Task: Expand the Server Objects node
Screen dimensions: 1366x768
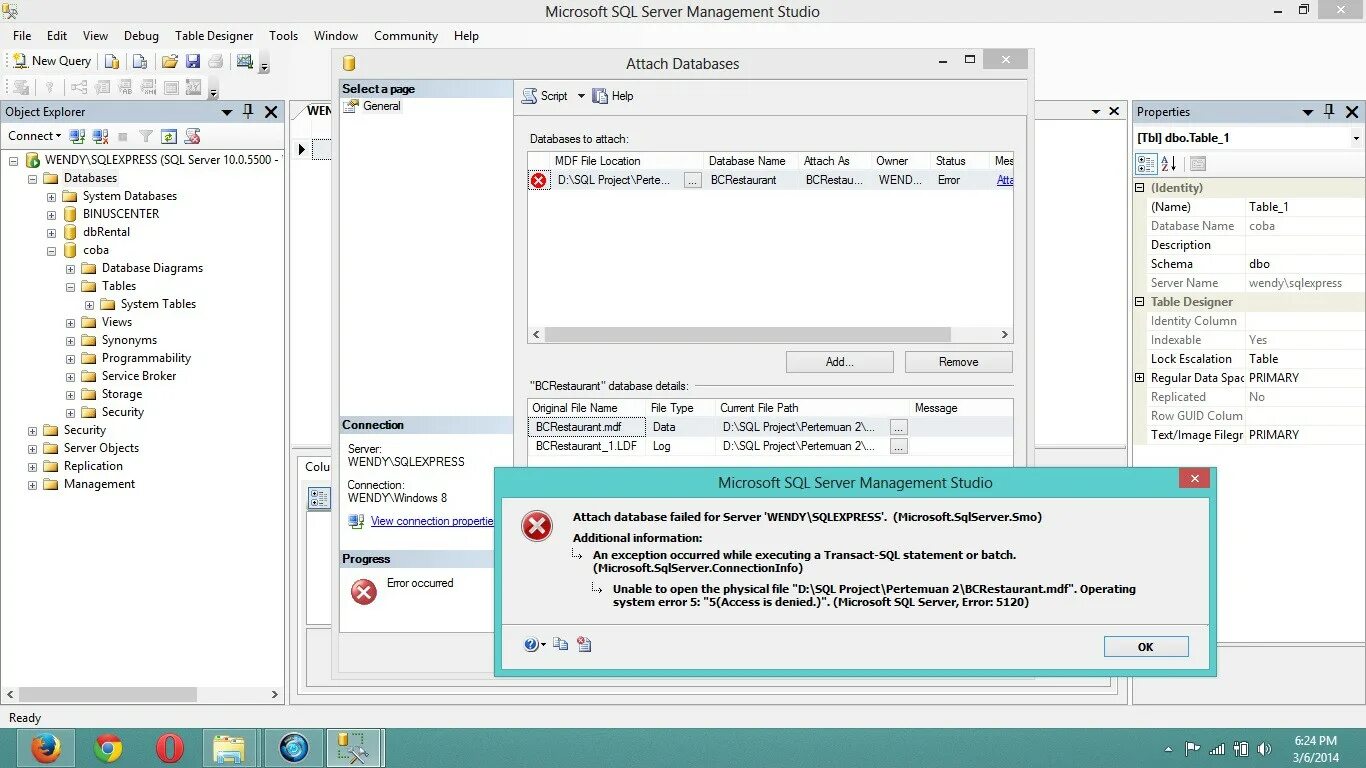Action: 32,448
